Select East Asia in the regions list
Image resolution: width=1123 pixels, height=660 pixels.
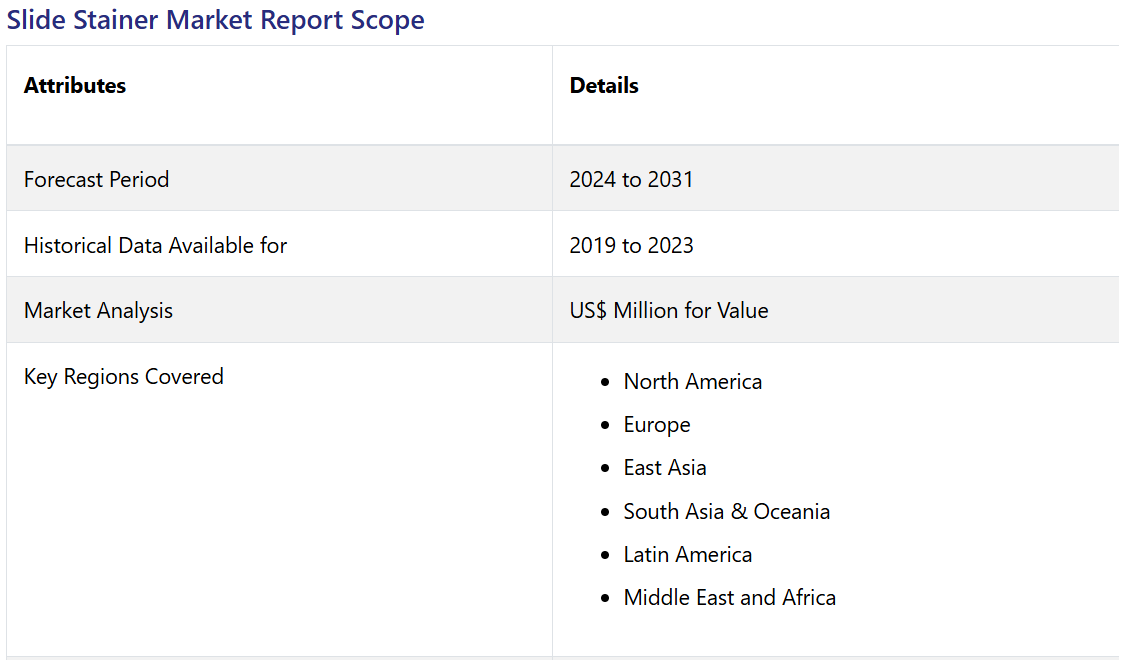pos(665,468)
